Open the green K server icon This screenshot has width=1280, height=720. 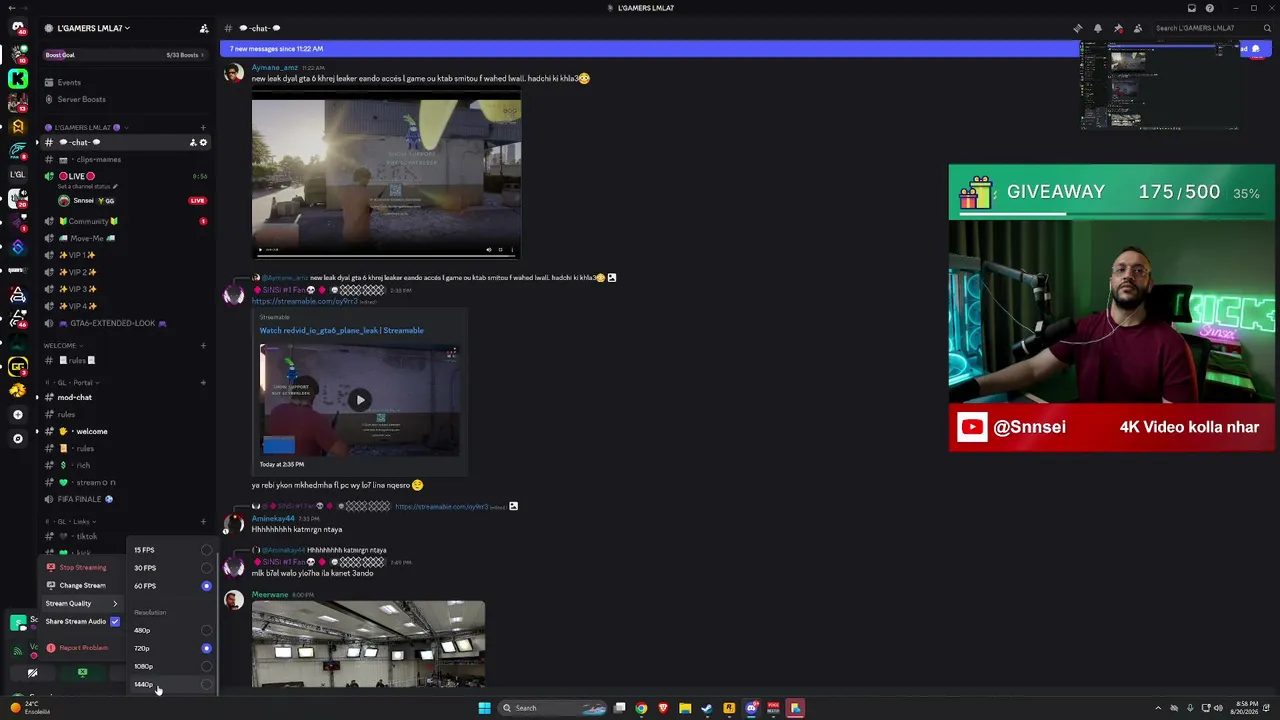18,78
